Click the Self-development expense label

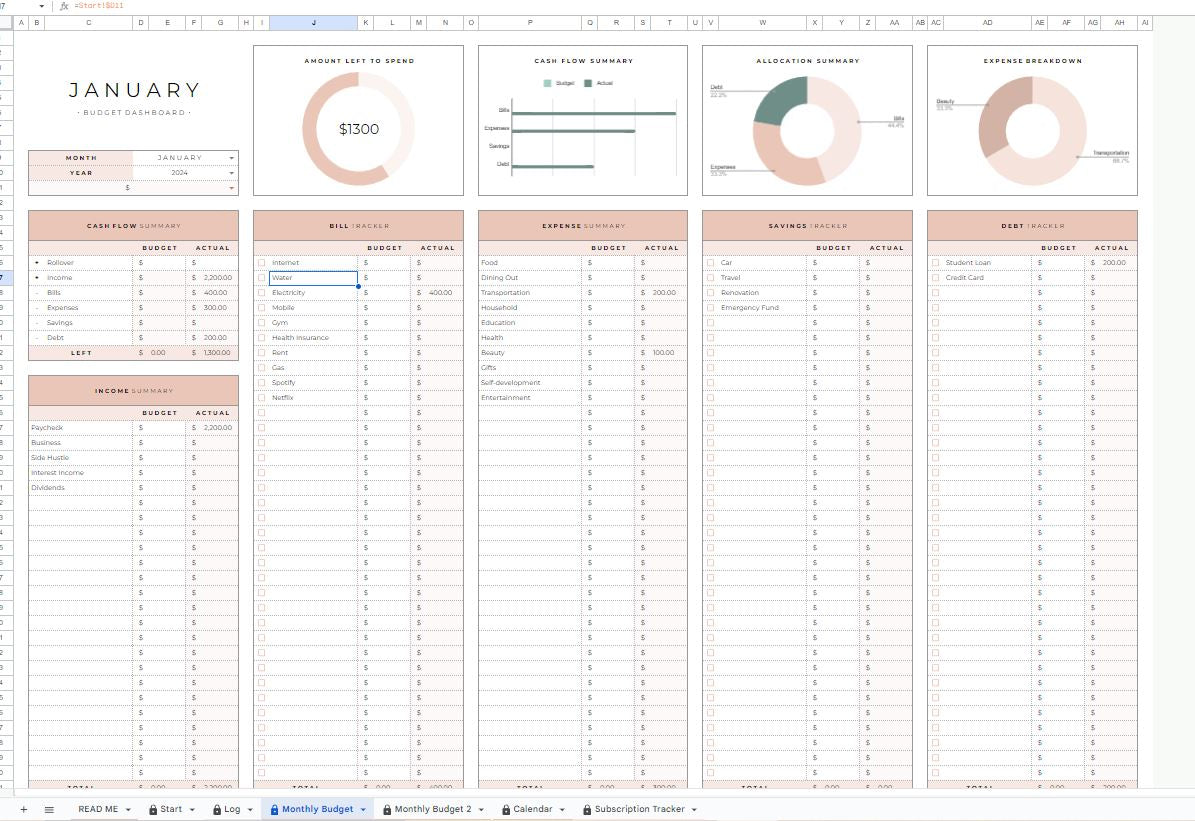coord(510,383)
